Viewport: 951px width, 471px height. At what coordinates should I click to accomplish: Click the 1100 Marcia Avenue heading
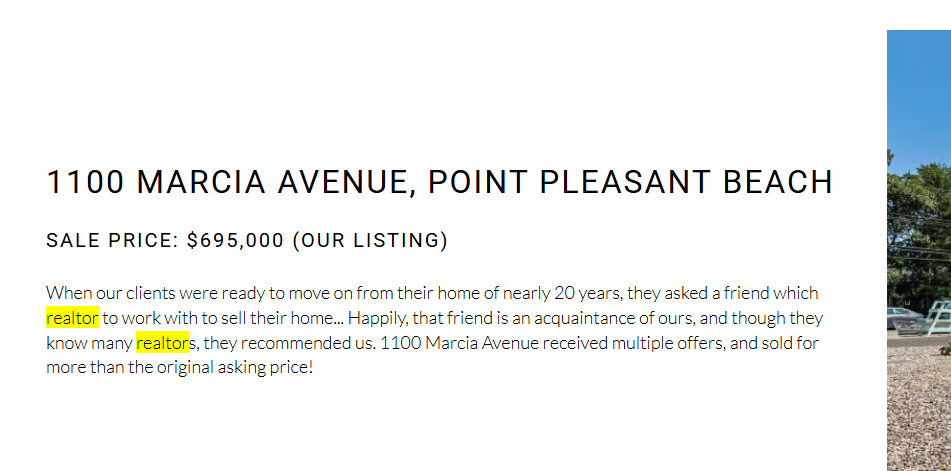point(439,182)
